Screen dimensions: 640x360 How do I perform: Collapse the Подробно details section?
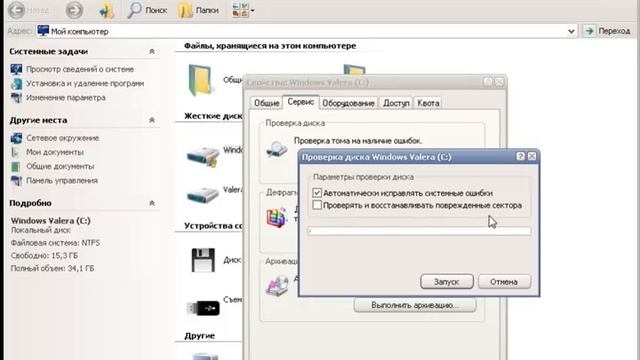pos(152,203)
